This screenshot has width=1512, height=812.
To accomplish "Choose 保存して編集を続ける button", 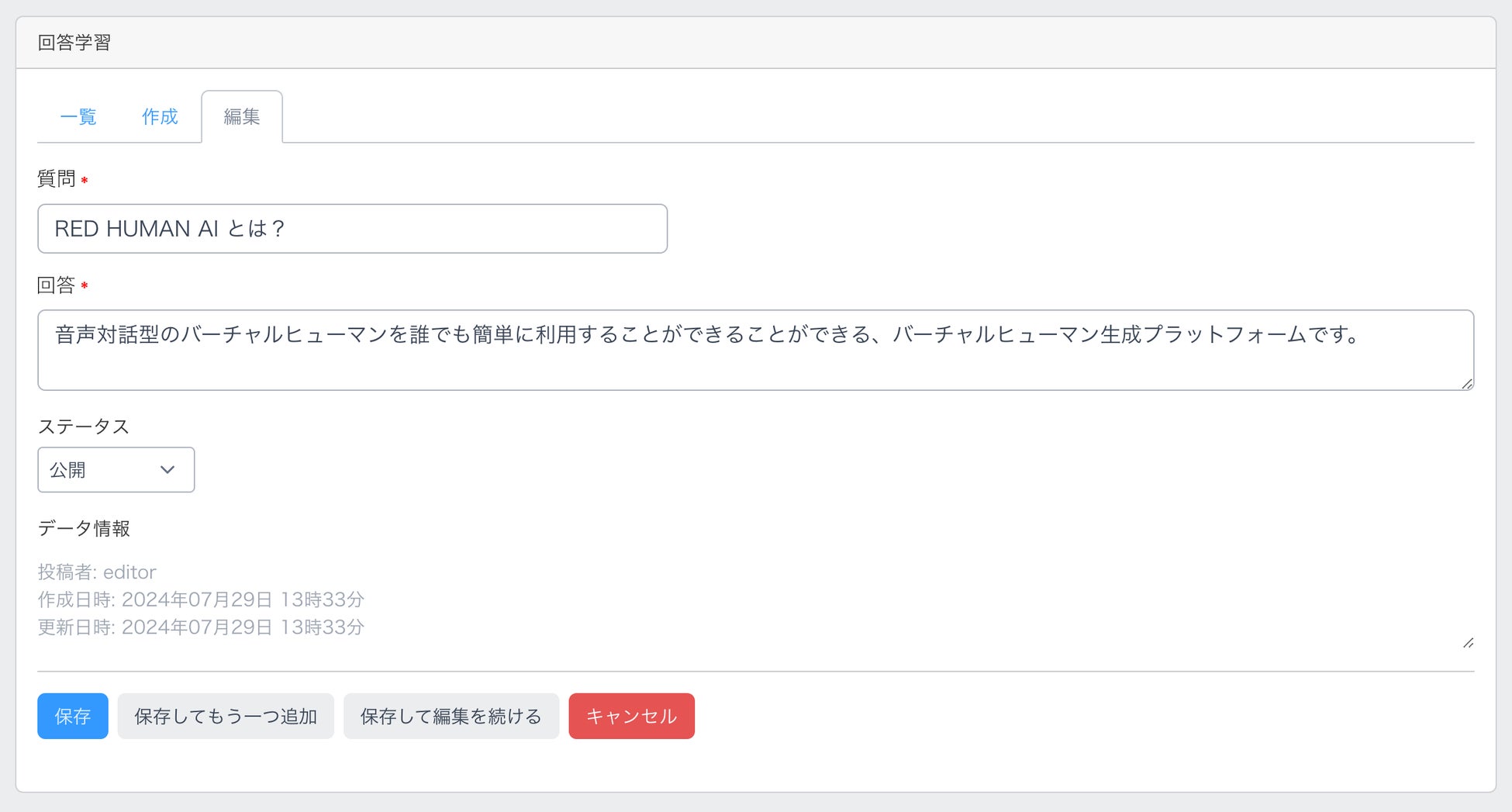I will 451,716.
